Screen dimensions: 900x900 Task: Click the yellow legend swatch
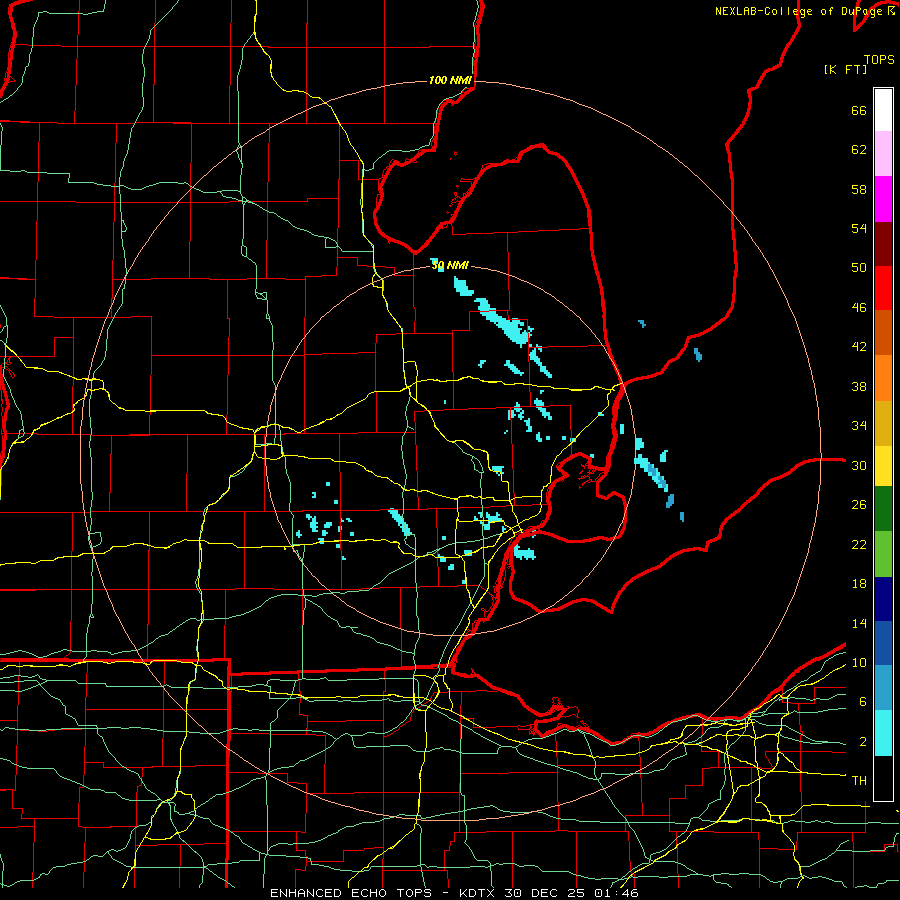point(883,466)
